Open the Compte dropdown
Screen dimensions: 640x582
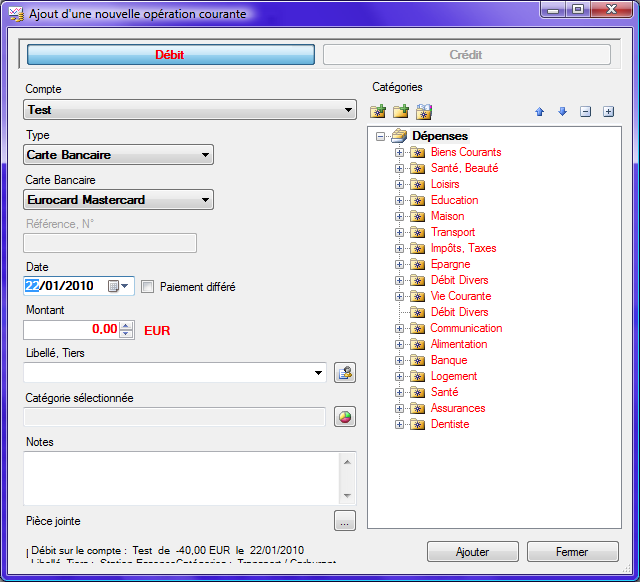(348, 110)
